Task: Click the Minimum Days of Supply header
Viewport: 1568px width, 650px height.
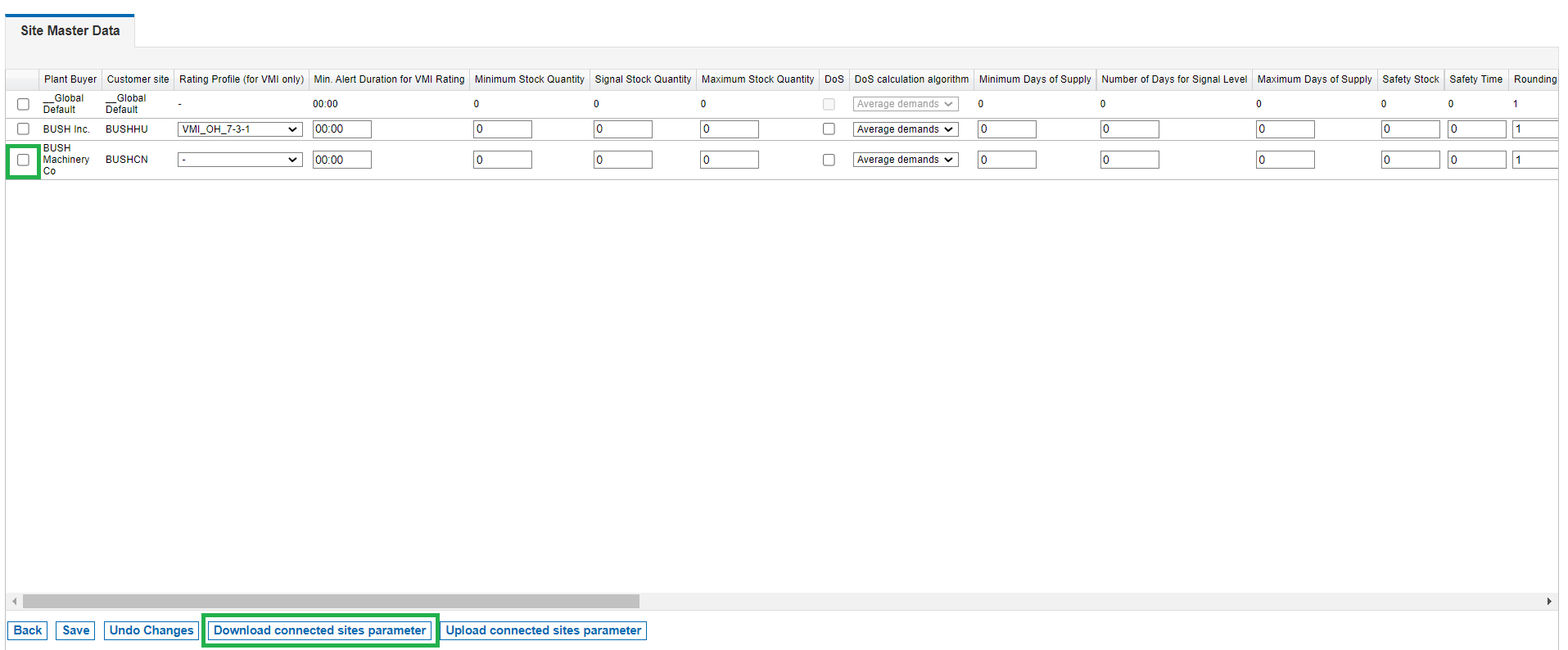Action: pos(1035,79)
